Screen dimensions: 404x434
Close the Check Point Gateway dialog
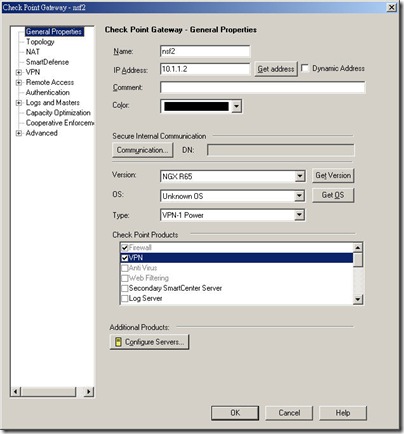pyautogui.click(x=391, y=7)
